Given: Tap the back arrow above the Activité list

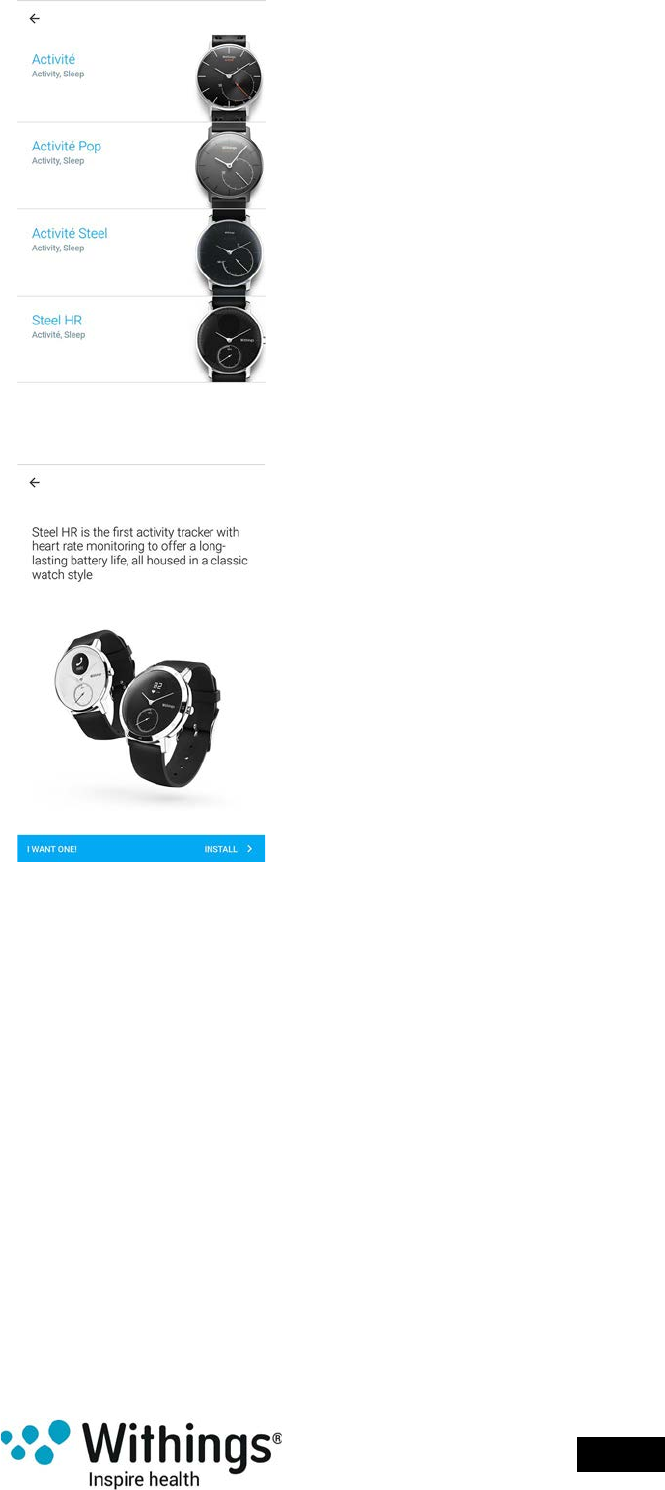Looking at the screenshot, I should click(35, 19).
